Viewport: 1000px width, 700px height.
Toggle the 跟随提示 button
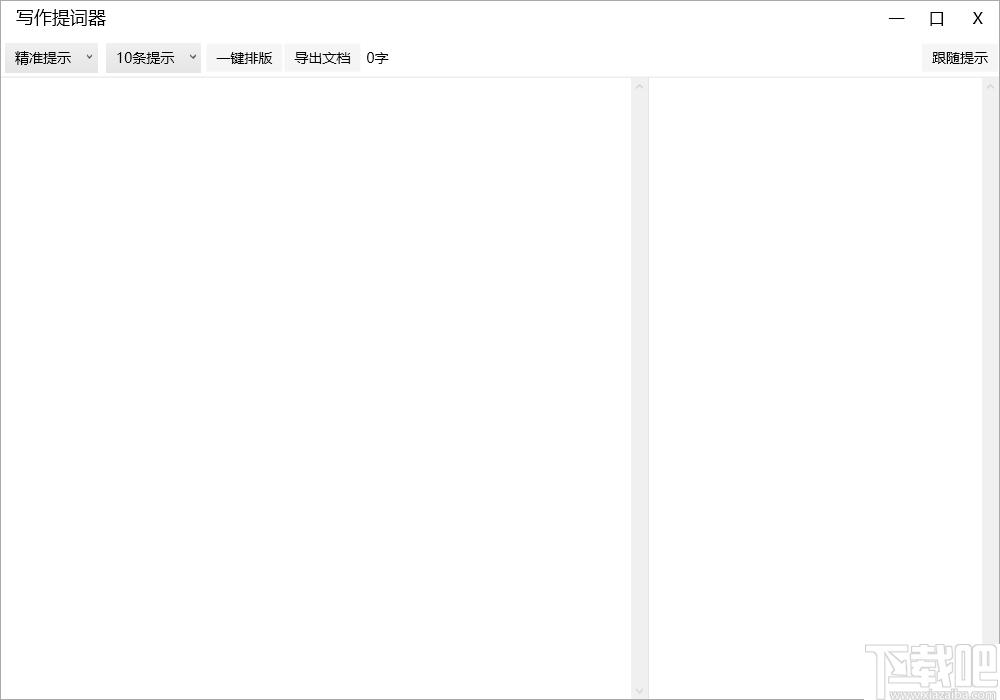(959, 58)
